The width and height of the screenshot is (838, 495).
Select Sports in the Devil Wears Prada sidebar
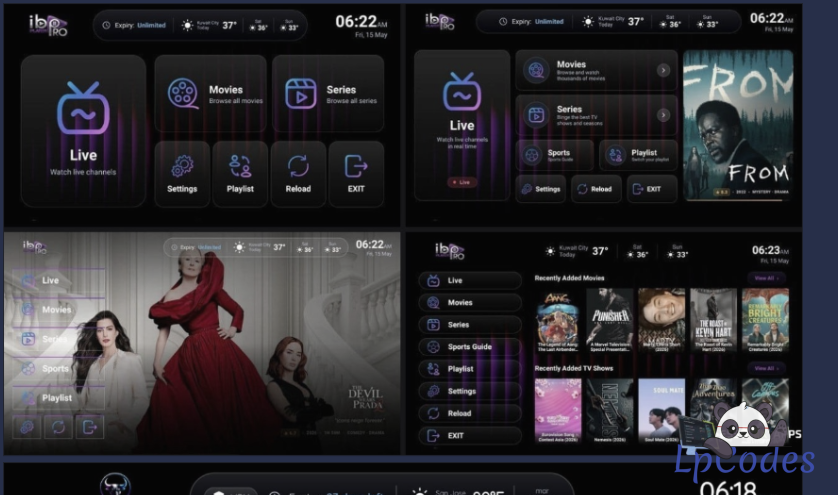58,368
